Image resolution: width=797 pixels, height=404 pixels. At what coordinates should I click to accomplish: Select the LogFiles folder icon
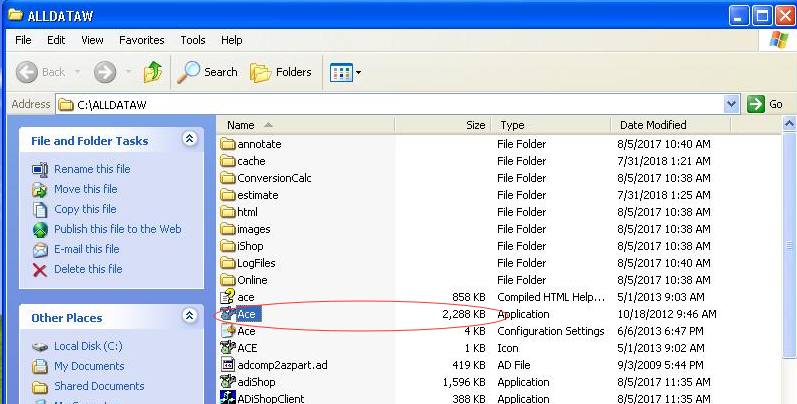(x=228, y=263)
